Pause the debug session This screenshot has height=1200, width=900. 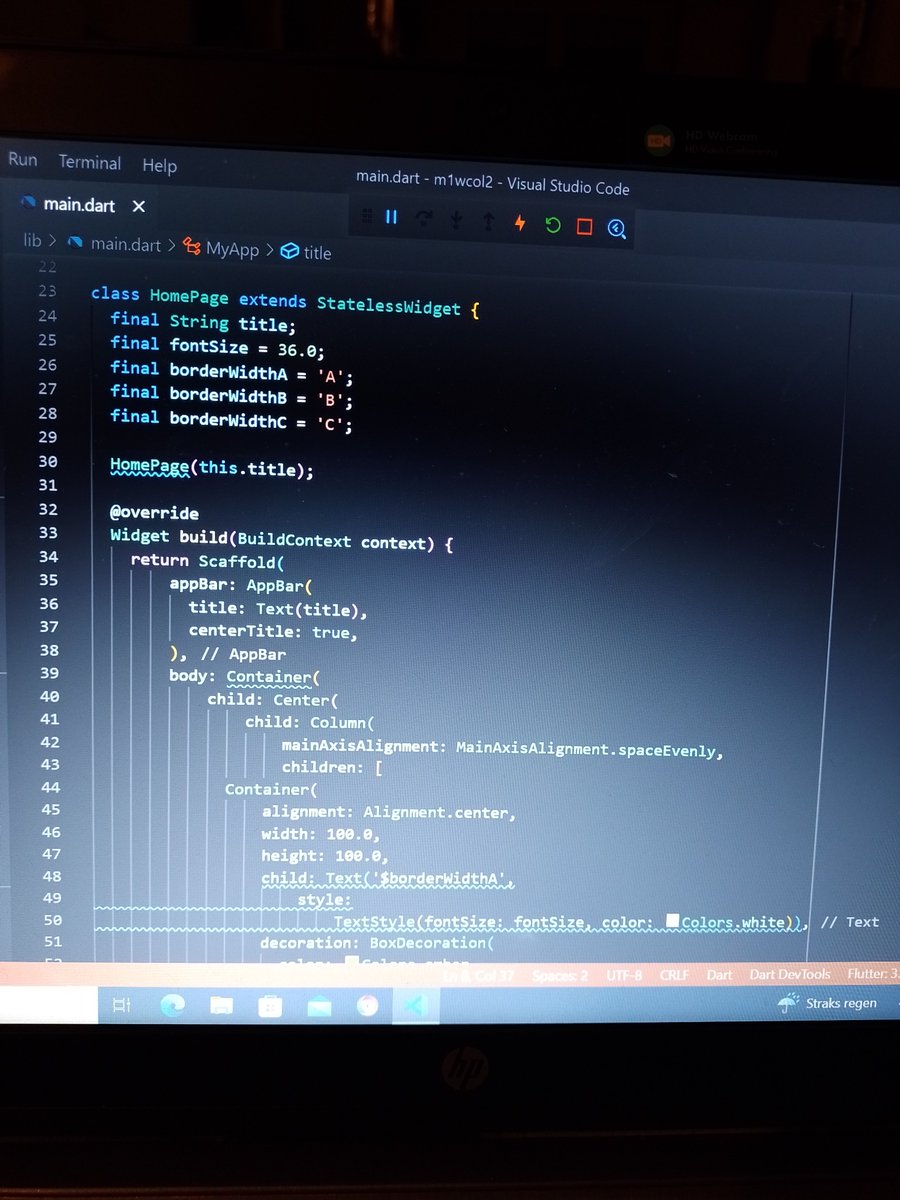click(x=392, y=217)
